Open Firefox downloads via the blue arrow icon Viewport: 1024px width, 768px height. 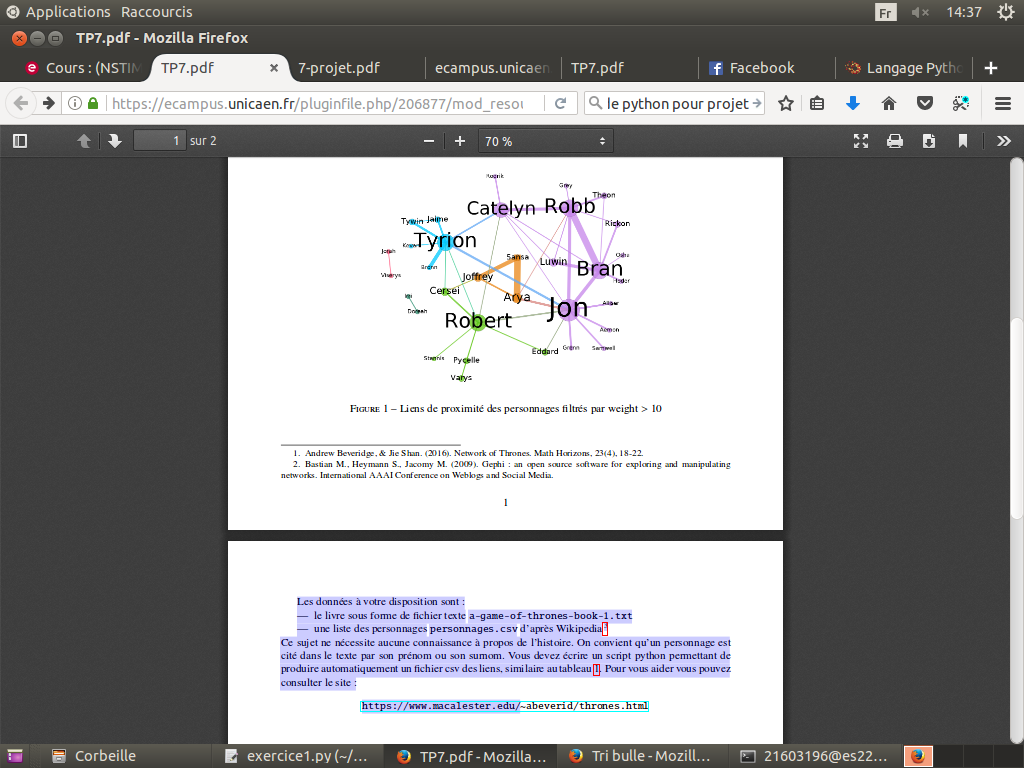851,102
